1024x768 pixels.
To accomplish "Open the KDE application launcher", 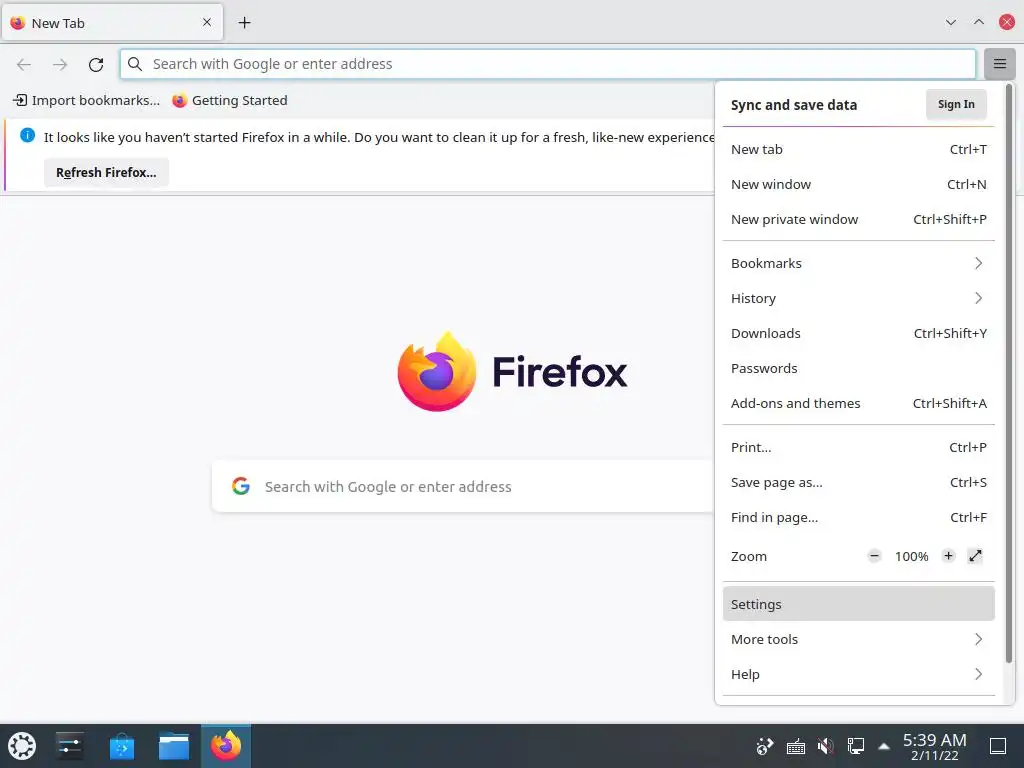I will (x=22, y=746).
